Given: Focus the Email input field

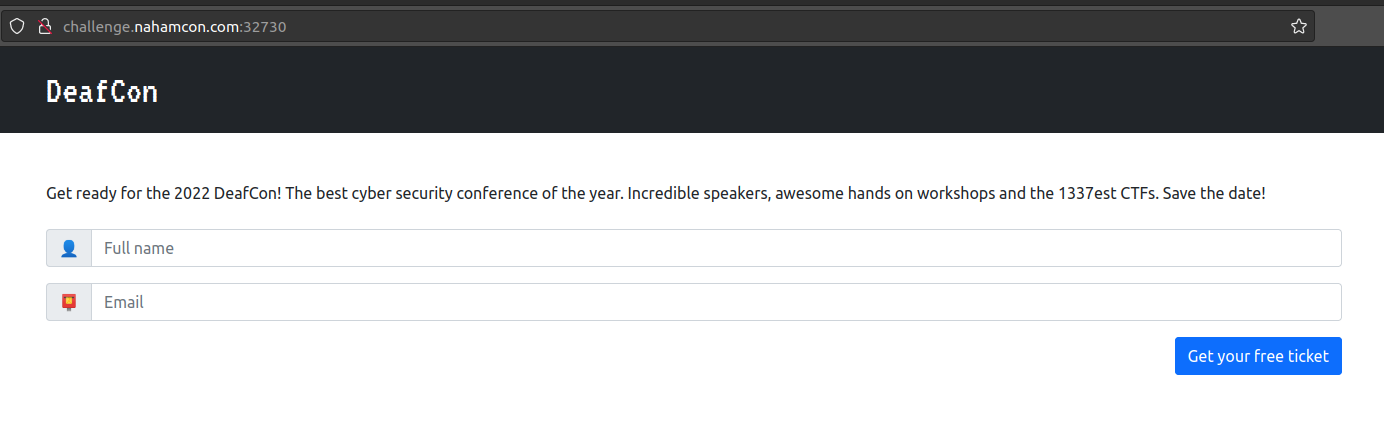Looking at the screenshot, I should point(716,302).
